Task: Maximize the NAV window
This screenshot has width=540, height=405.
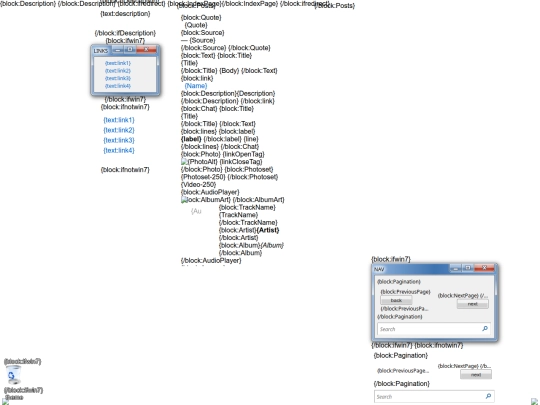Action: pos(468,268)
